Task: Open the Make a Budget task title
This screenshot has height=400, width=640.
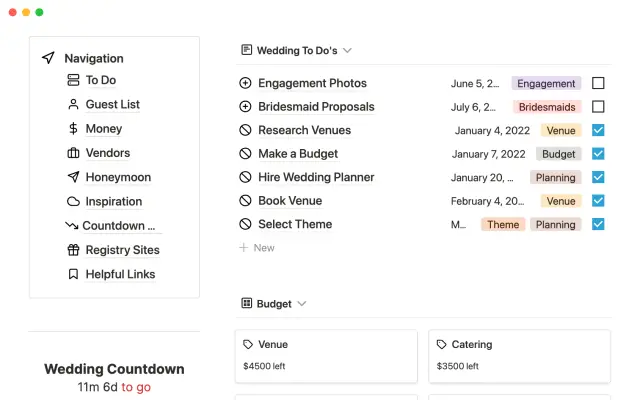Action: [298, 154]
